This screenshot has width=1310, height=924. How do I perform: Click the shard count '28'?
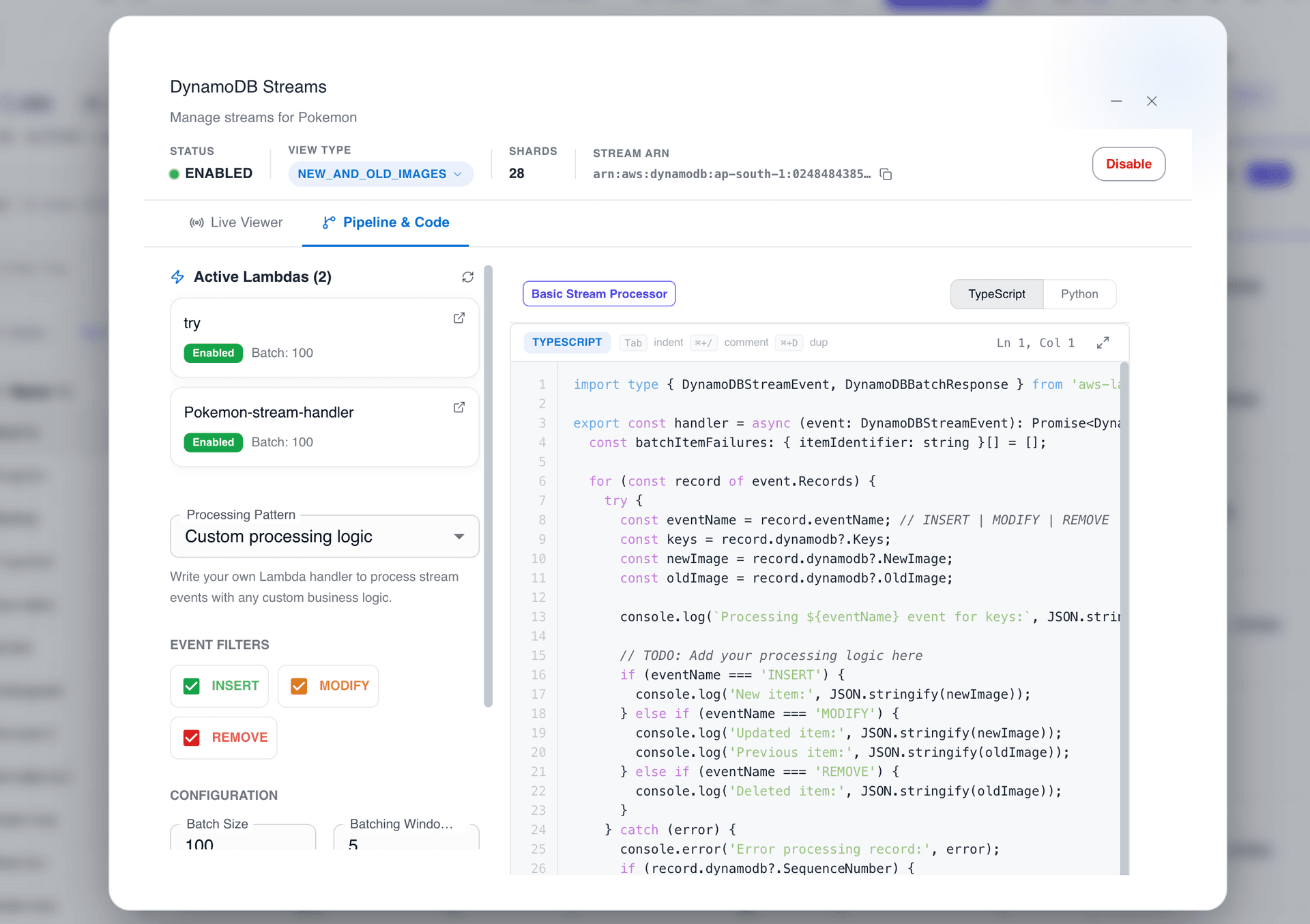click(x=516, y=174)
